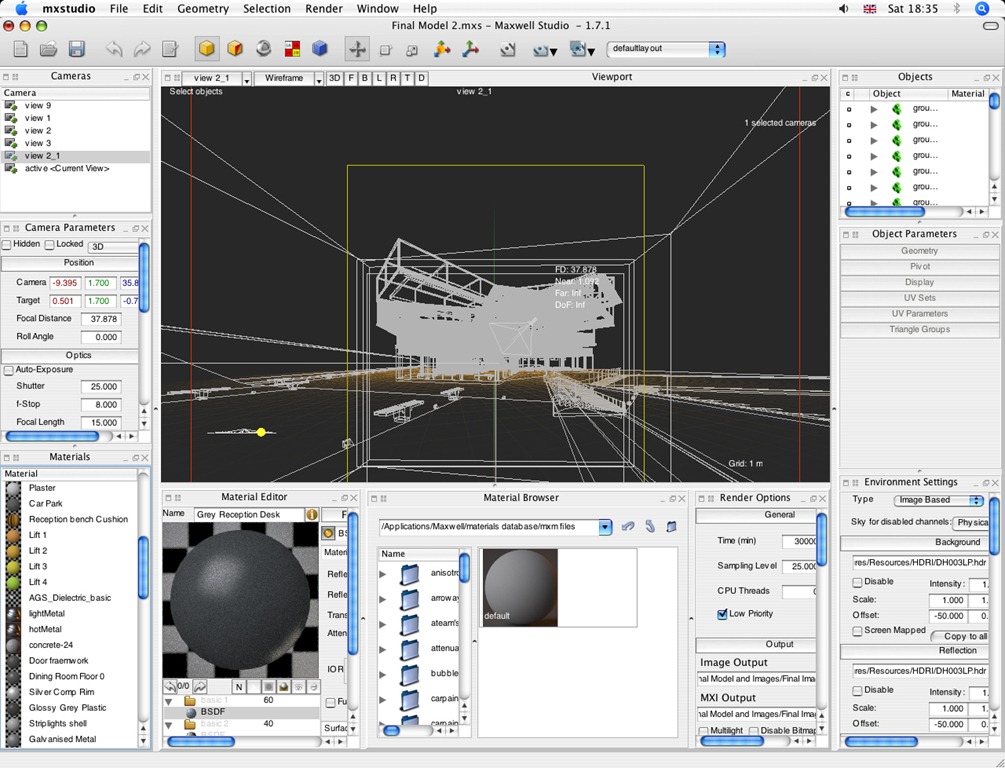The height and width of the screenshot is (768, 1005).
Task: Expand the anisotropic materials folder
Action: [x=383, y=574]
